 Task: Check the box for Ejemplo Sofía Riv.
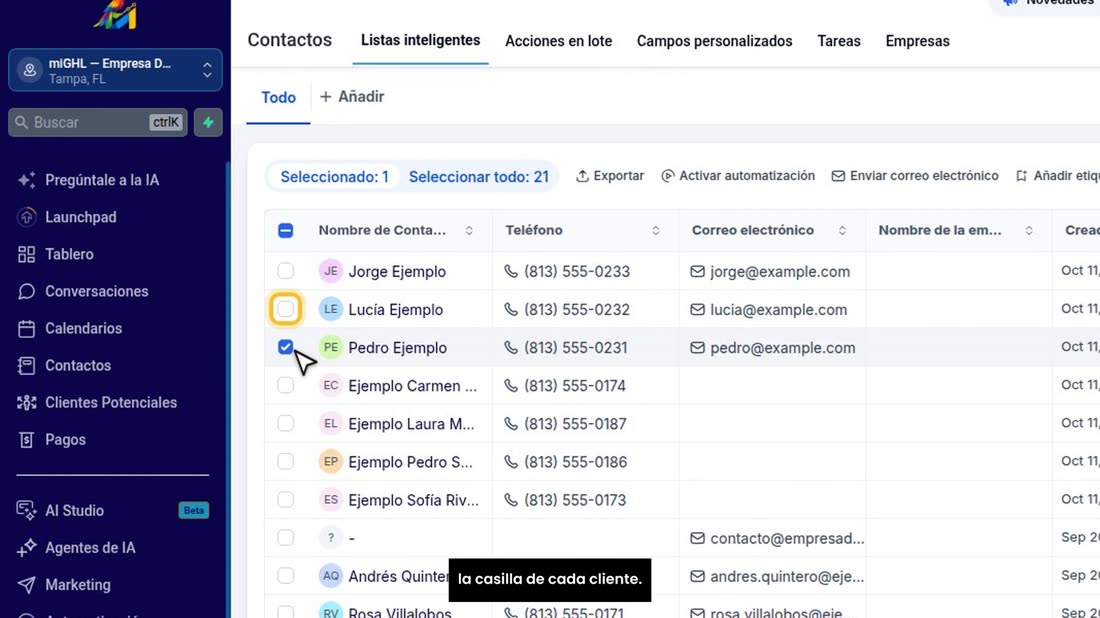click(286, 499)
